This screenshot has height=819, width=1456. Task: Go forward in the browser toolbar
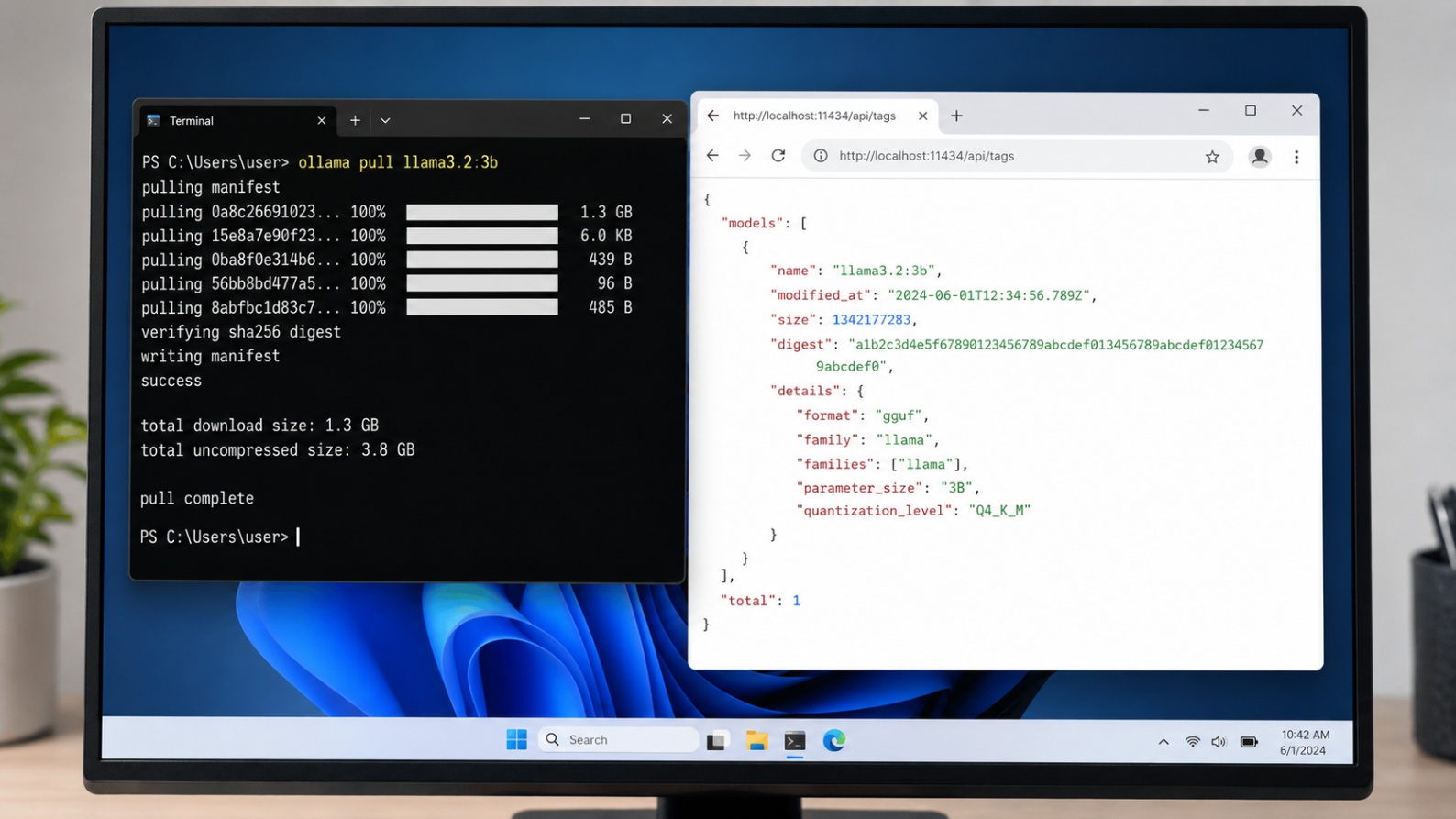tap(745, 156)
